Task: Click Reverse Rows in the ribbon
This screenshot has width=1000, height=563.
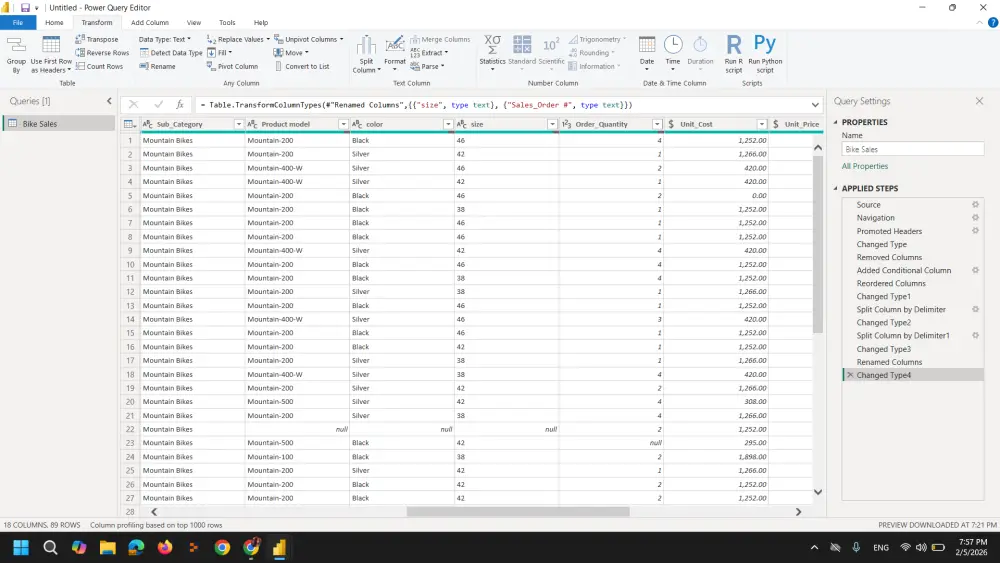Action: pyautogui.click(x=102, y=53)
